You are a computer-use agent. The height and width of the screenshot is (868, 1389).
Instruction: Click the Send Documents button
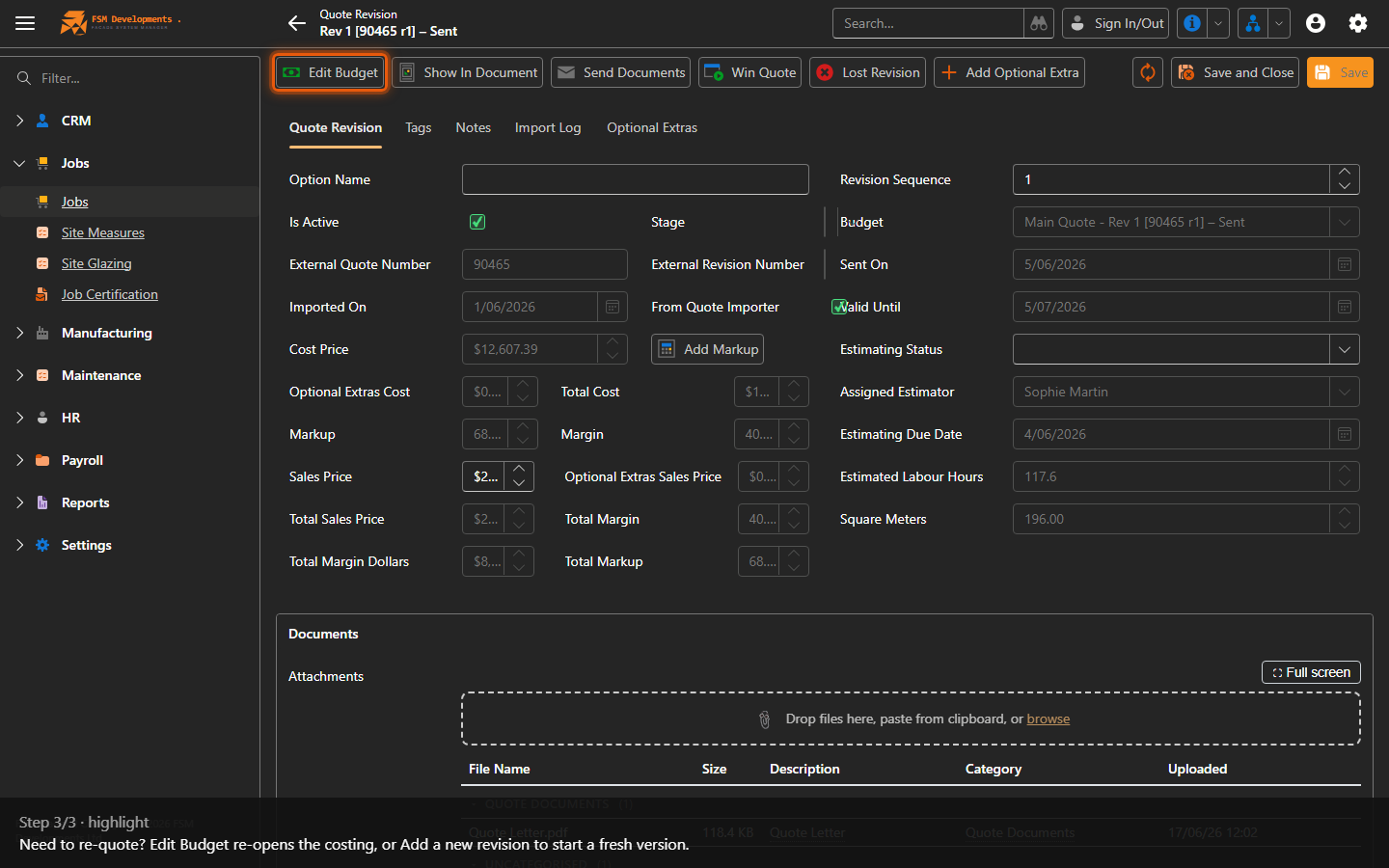tap(621, 72)
